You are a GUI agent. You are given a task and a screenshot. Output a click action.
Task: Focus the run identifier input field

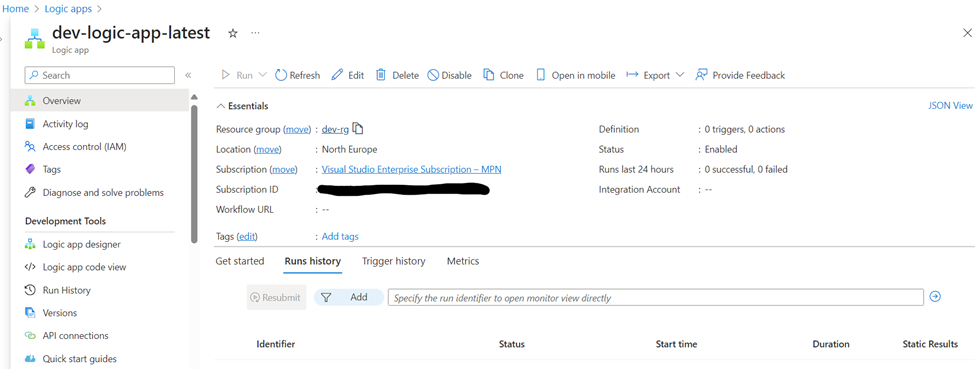(x=655, y=297)
